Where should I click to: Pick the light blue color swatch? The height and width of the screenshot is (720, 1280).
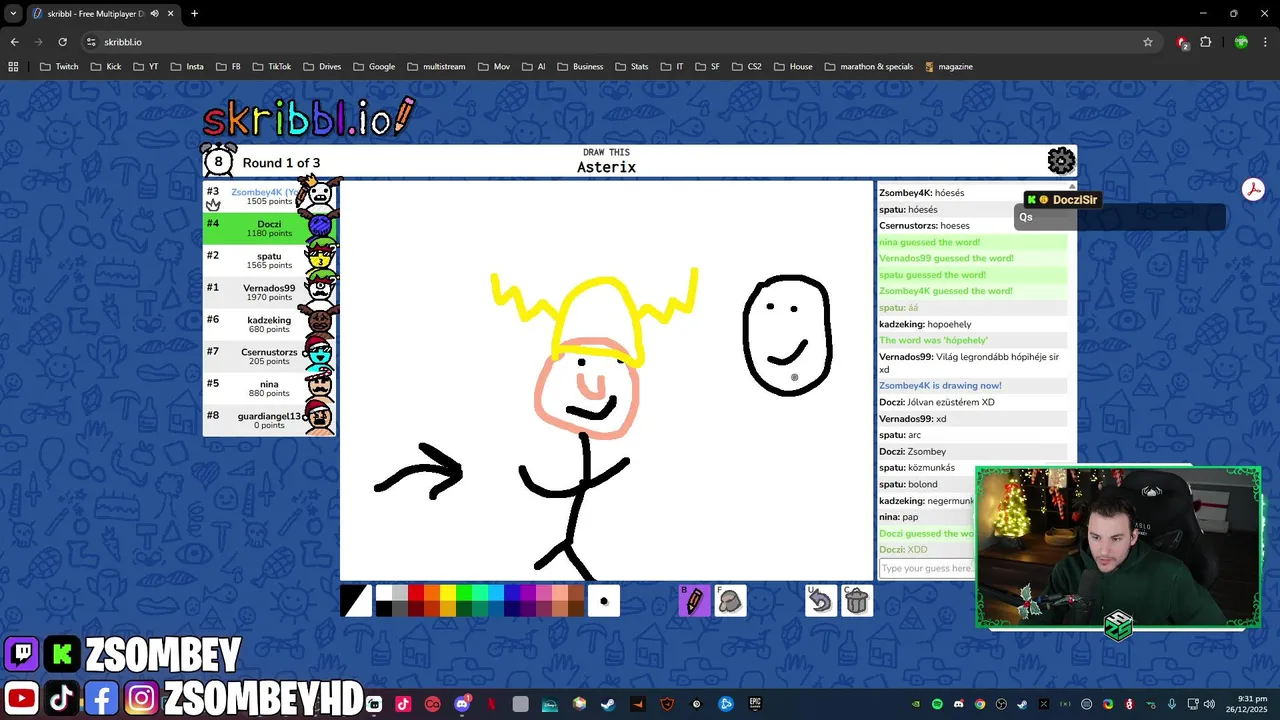(496, 593)
